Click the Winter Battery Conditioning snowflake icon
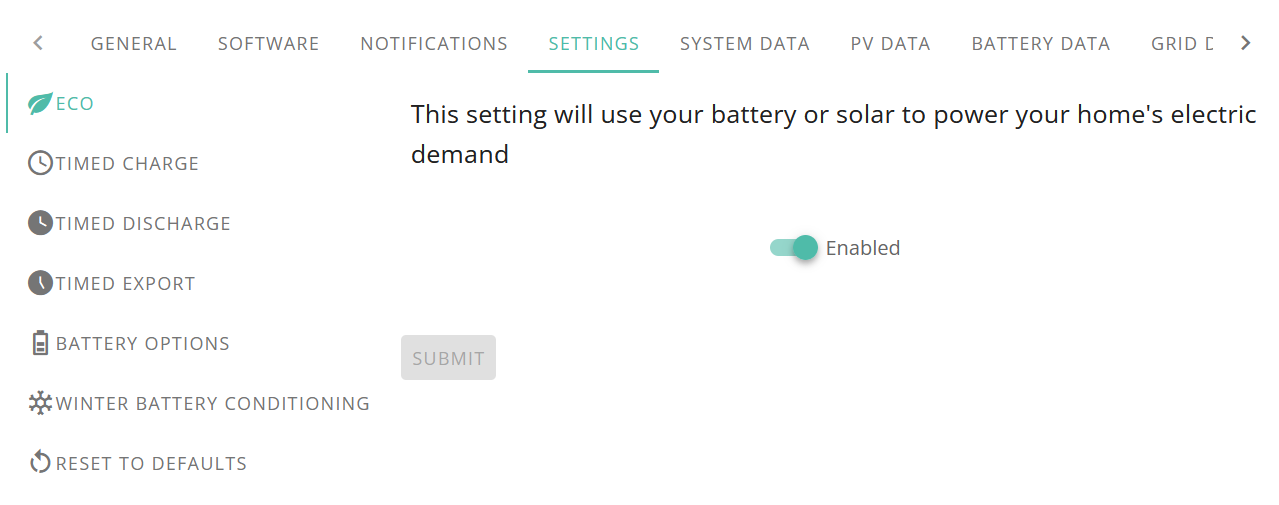Image resolution: width=1279 pixels, height=505 pixels. point(40,403)
